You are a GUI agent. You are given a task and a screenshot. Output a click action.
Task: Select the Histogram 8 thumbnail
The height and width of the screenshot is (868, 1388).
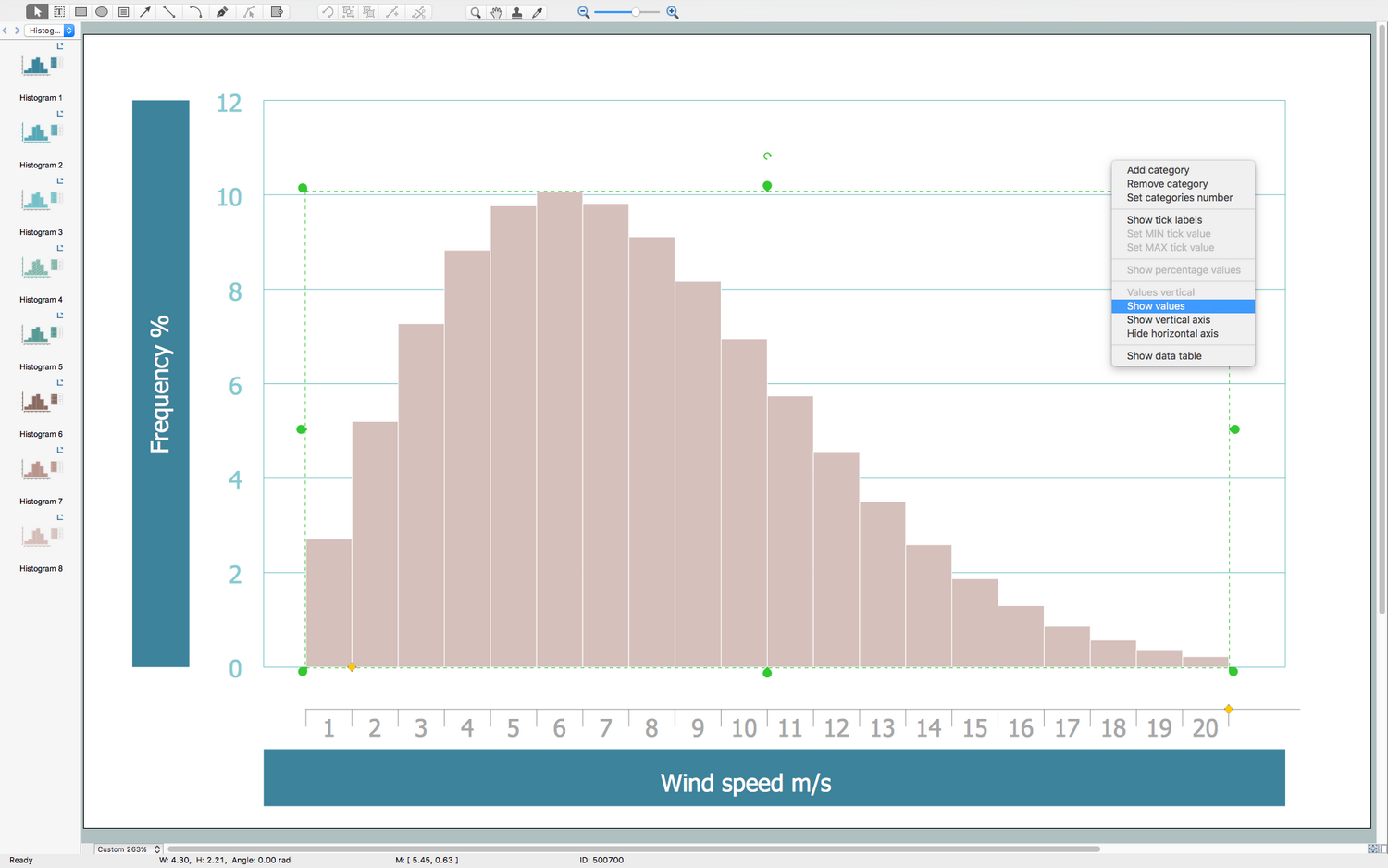41,537
